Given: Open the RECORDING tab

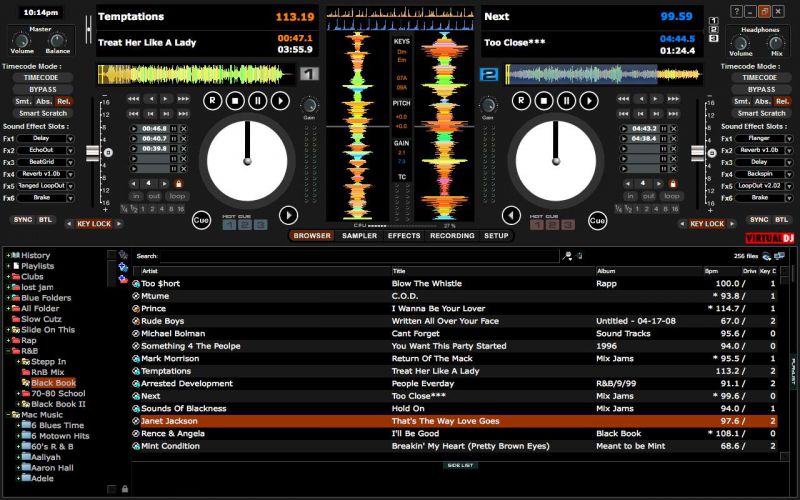Looking at the screenshot, I should pyautogui.click(x=452, y=236).
